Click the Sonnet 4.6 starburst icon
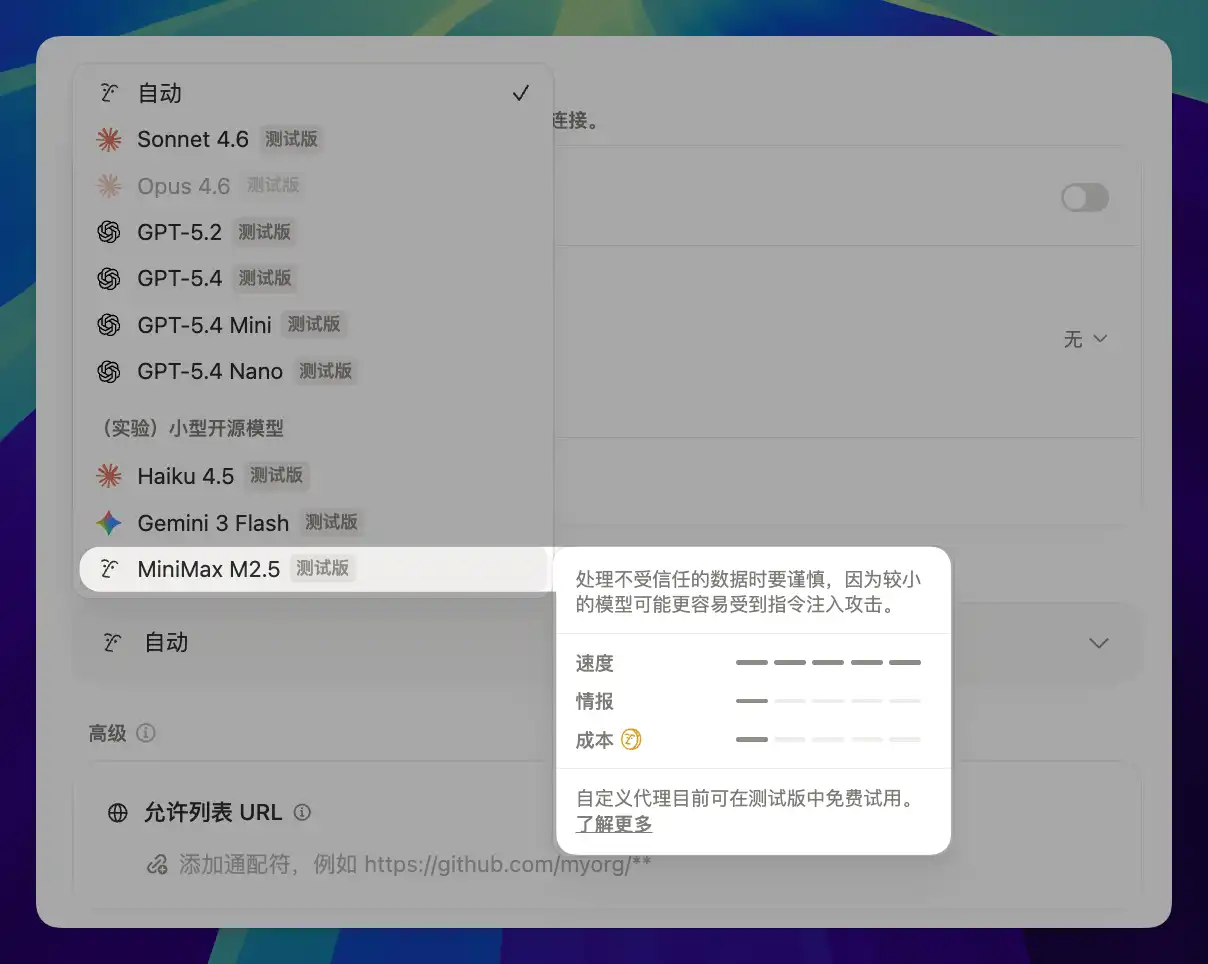Viewport: 1208px width, 964px height. coord(109,140)
